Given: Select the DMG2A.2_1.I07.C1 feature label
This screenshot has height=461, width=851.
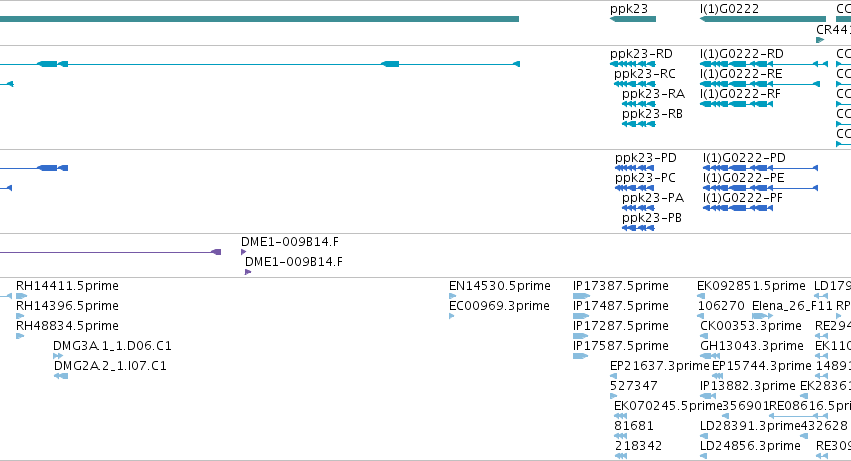Looking at the screenshot, I should [x=110, y=366].
